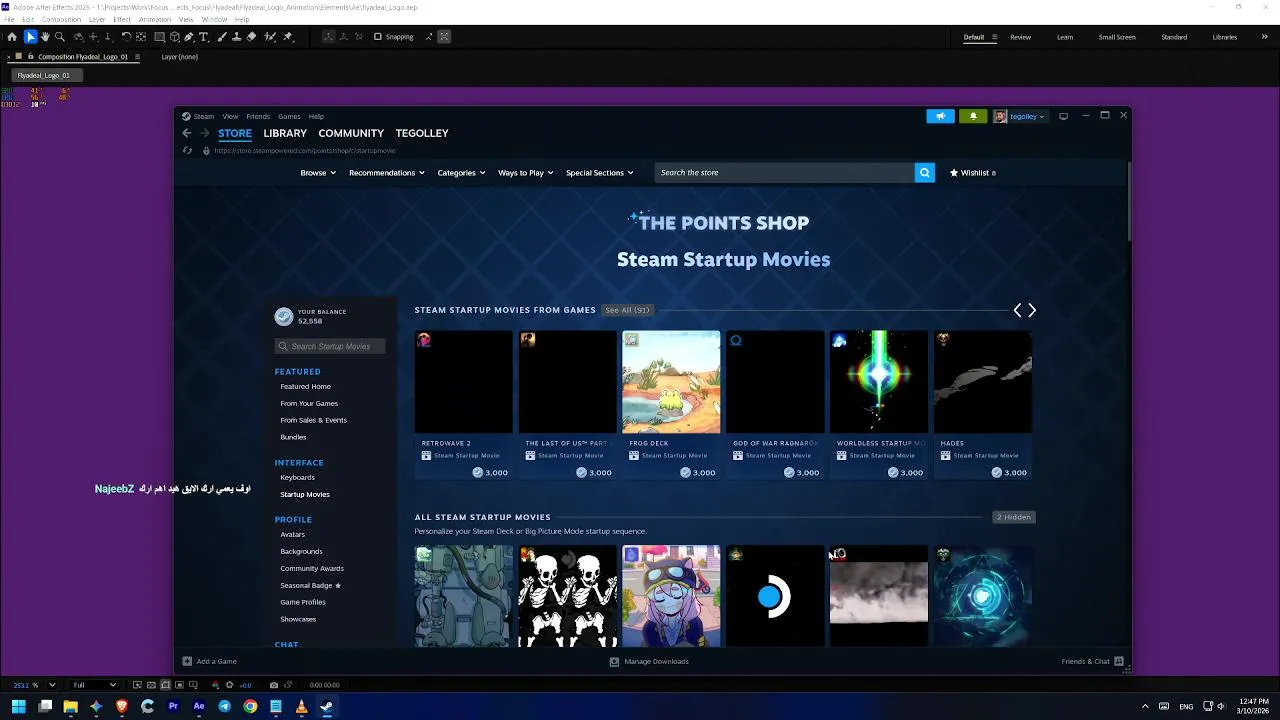
Task: Select the Puppet Pin tool
Action: [x=288, y=37]
